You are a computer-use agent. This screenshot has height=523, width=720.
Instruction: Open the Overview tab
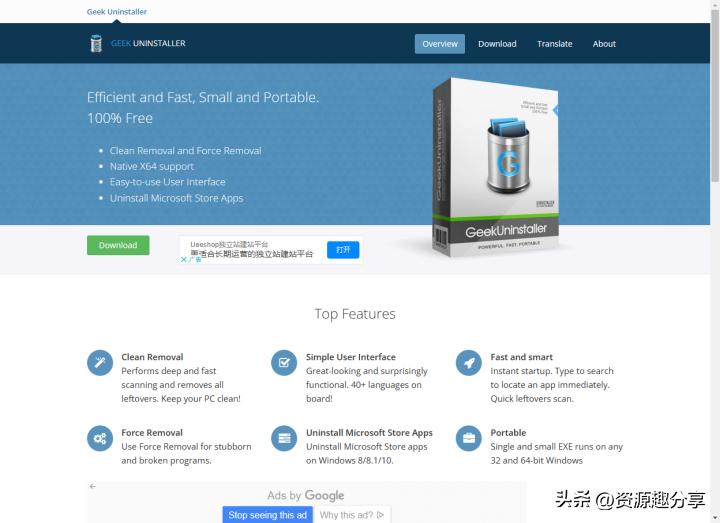pos(439,44)
